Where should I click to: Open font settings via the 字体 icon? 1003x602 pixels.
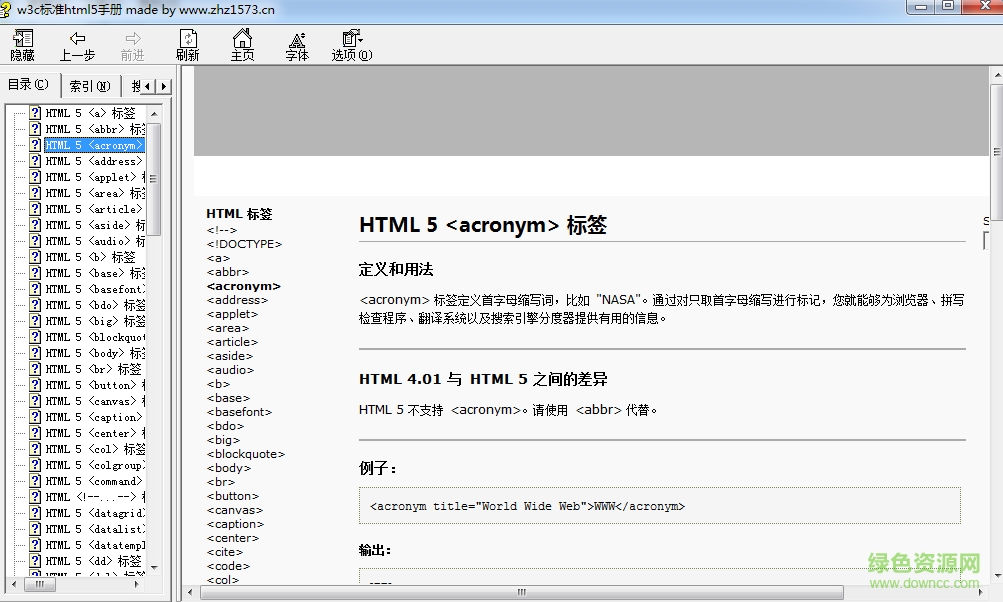point(296,44)
